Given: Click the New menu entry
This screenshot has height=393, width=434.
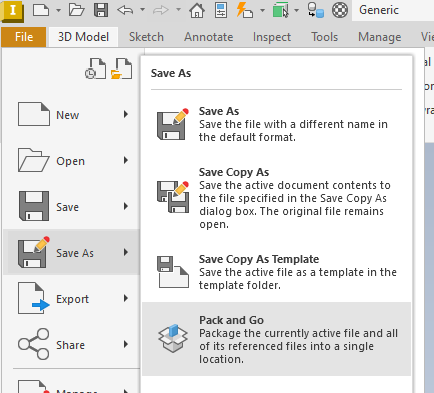Looking at the screenshot, I should (71, 115).
